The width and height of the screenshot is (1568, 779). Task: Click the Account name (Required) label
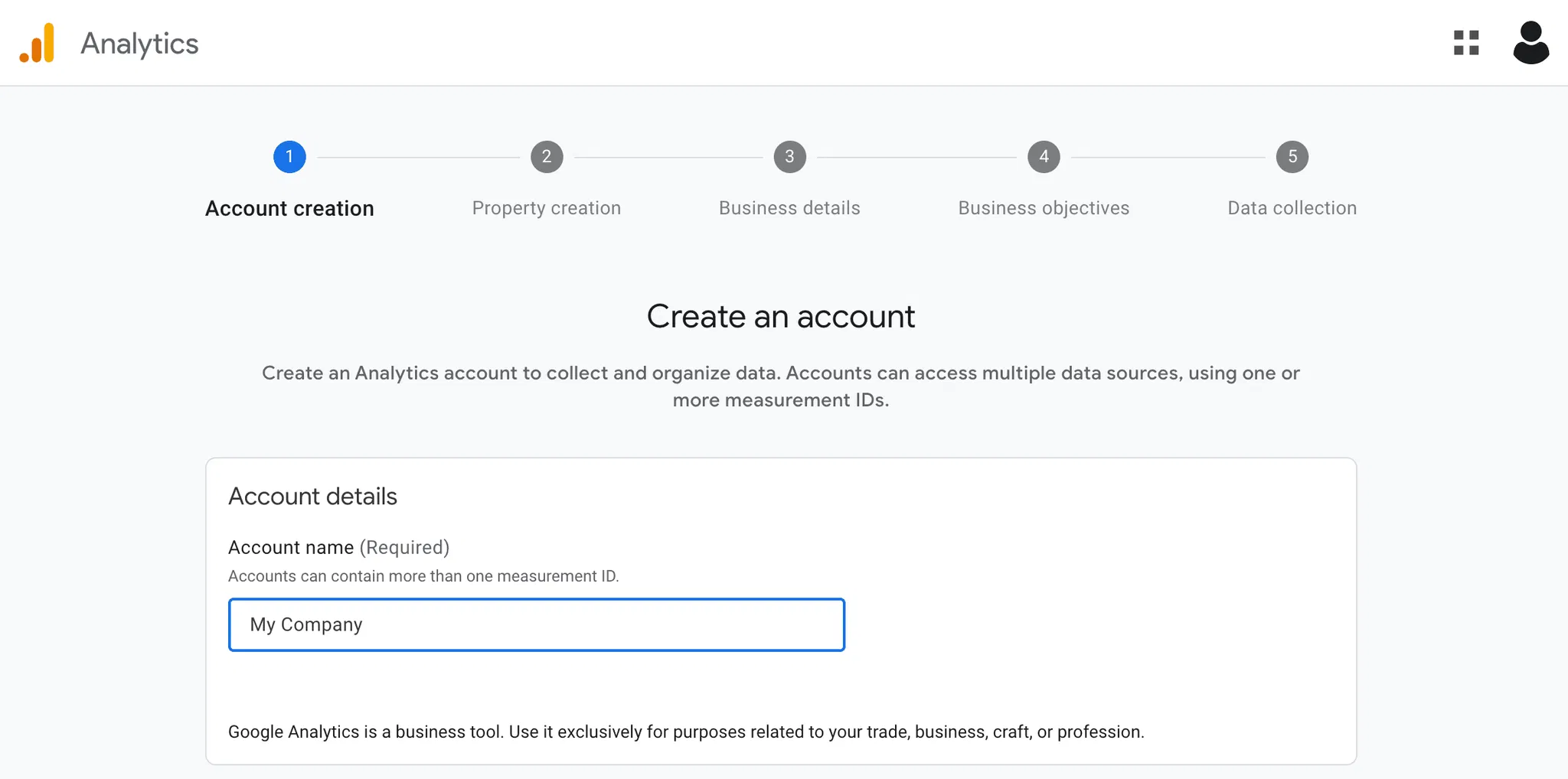pyautogui.click(x=338, y=547)
